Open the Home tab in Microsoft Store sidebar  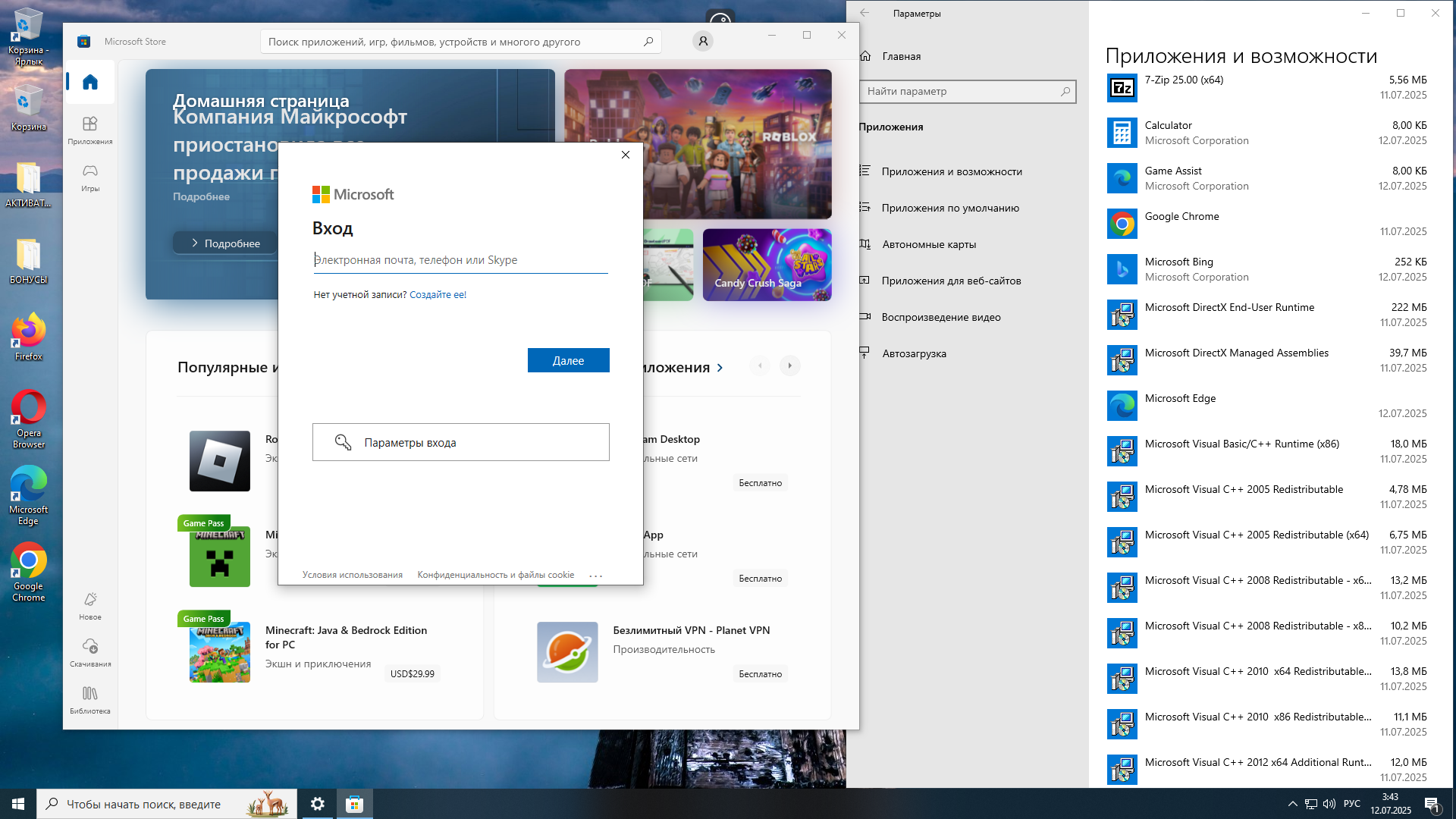[90, 82]
